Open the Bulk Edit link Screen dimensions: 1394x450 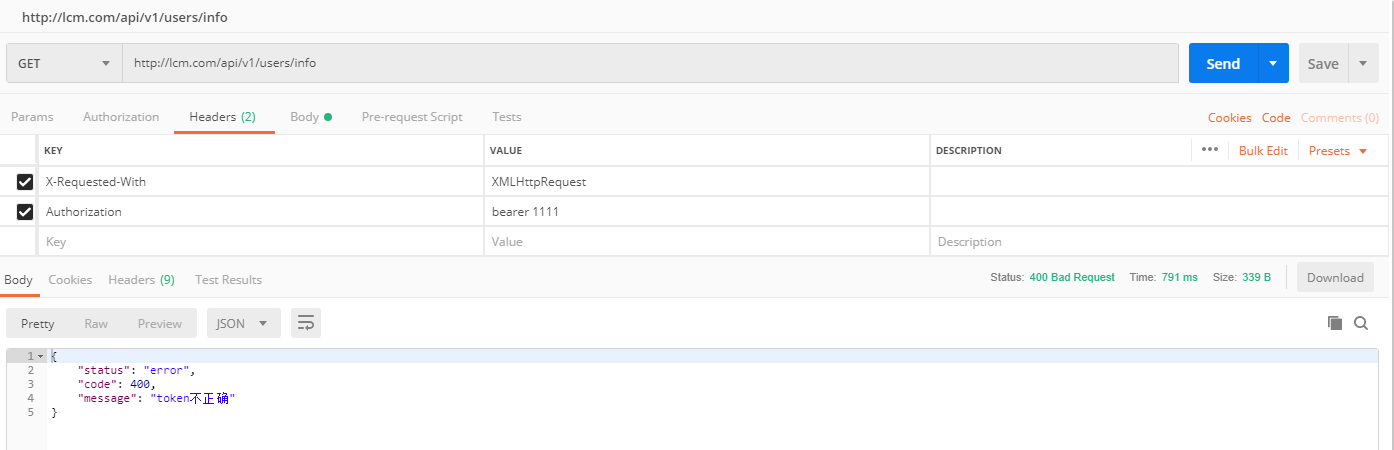tap(1263, 151)
